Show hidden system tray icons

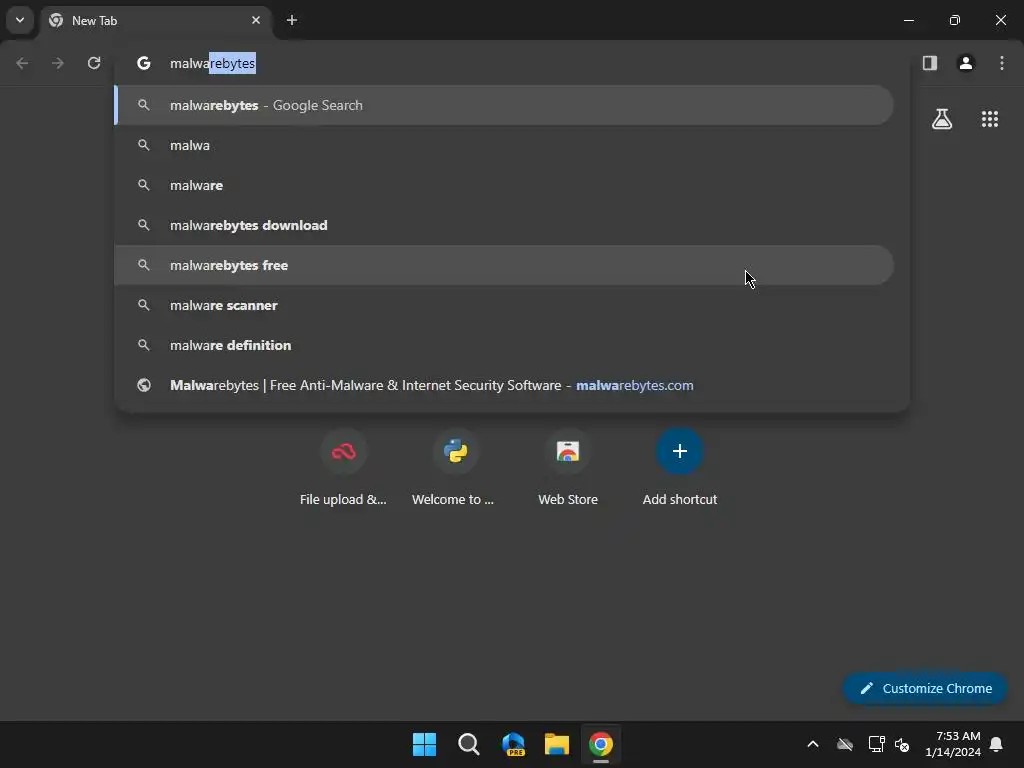[813, 744]
